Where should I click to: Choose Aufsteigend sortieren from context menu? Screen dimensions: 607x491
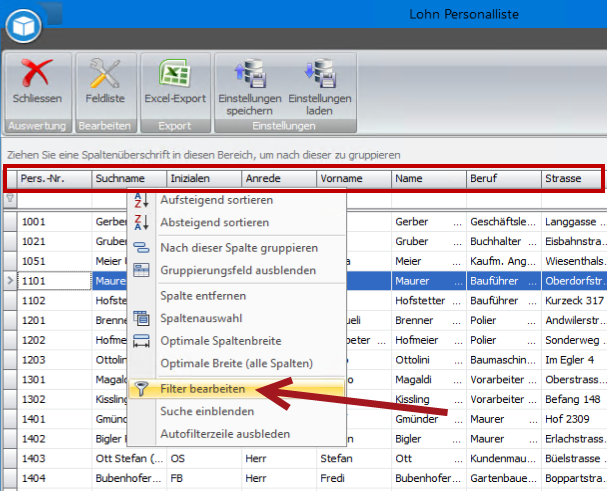(x=215, y=201)
